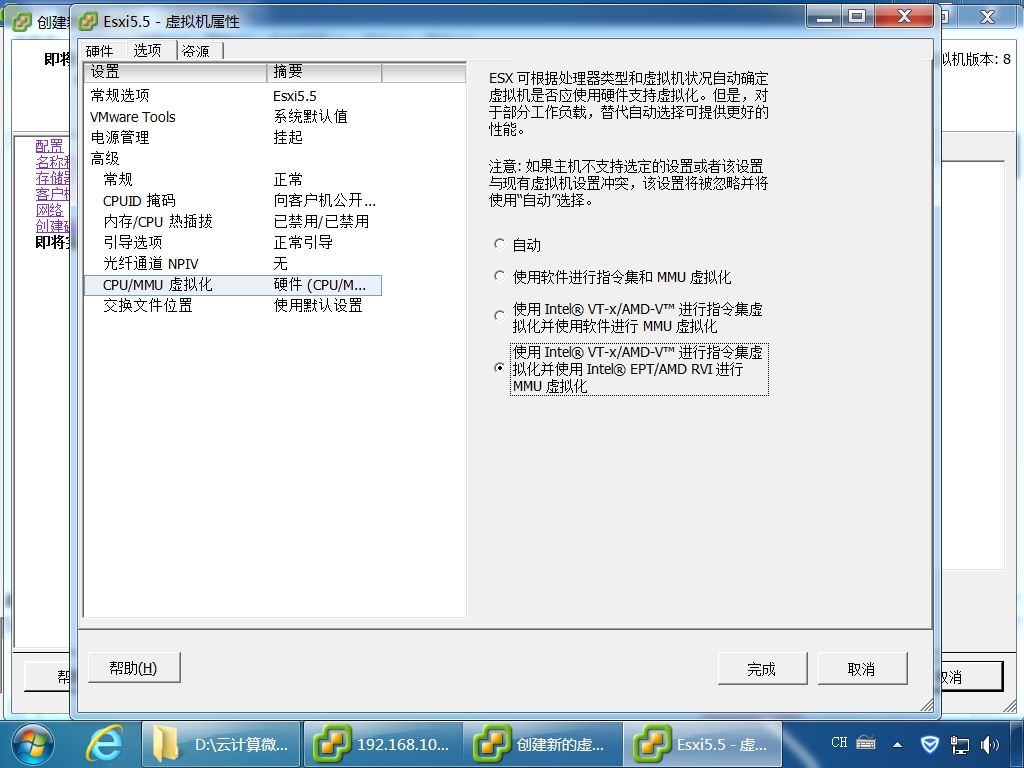Click the CH language indicator in tray

point(839,743)
